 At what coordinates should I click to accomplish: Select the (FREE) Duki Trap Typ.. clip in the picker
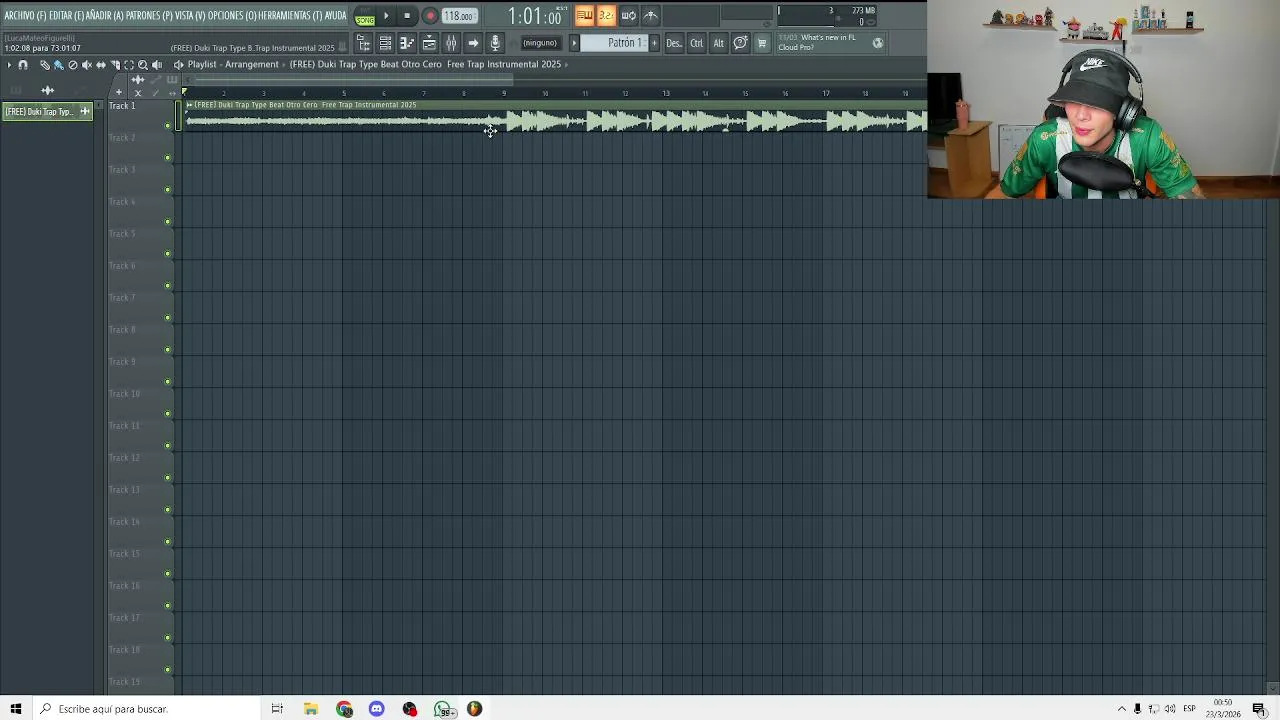(47, 112)
